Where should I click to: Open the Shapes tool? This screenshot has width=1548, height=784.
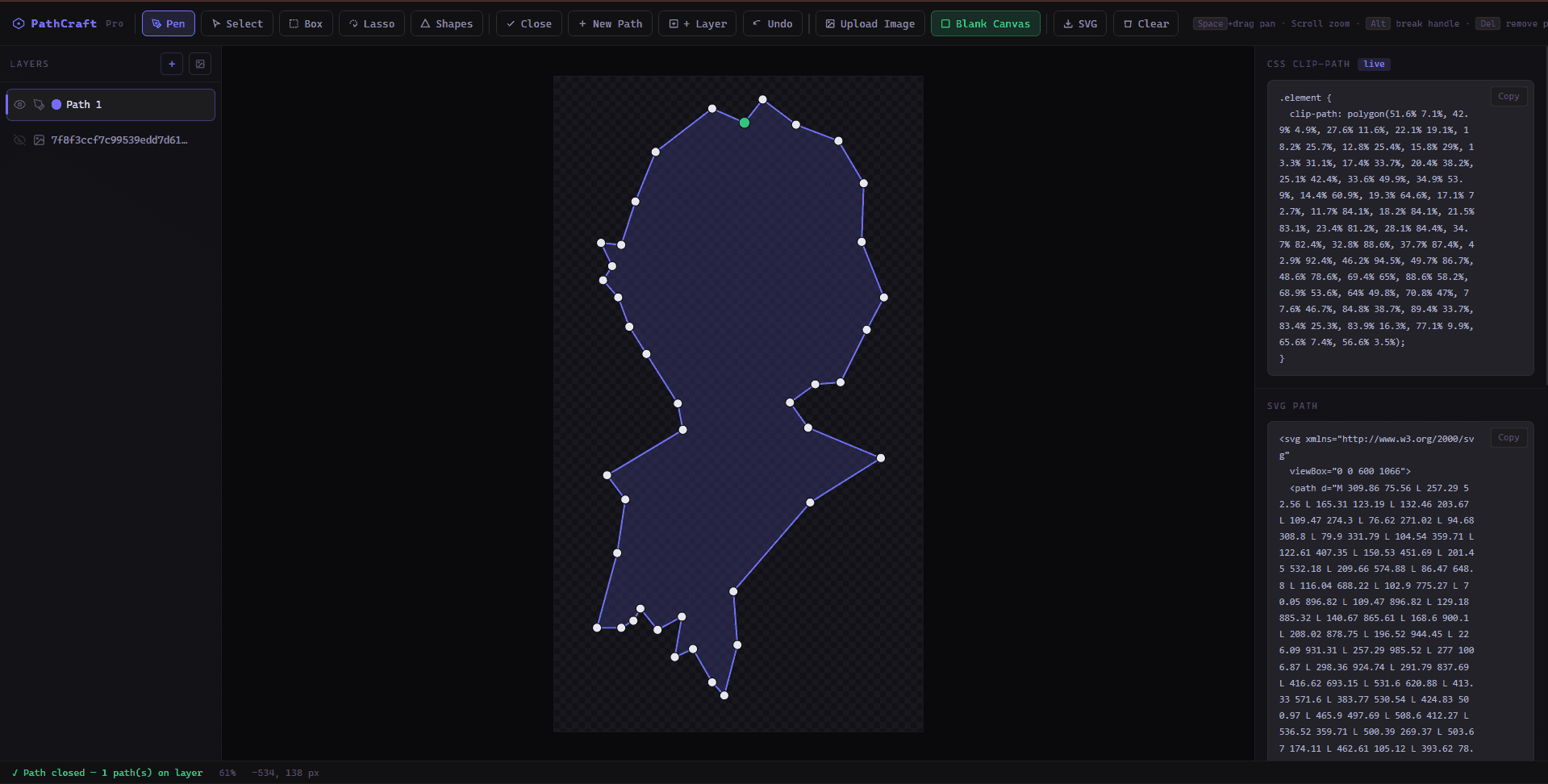447,23
